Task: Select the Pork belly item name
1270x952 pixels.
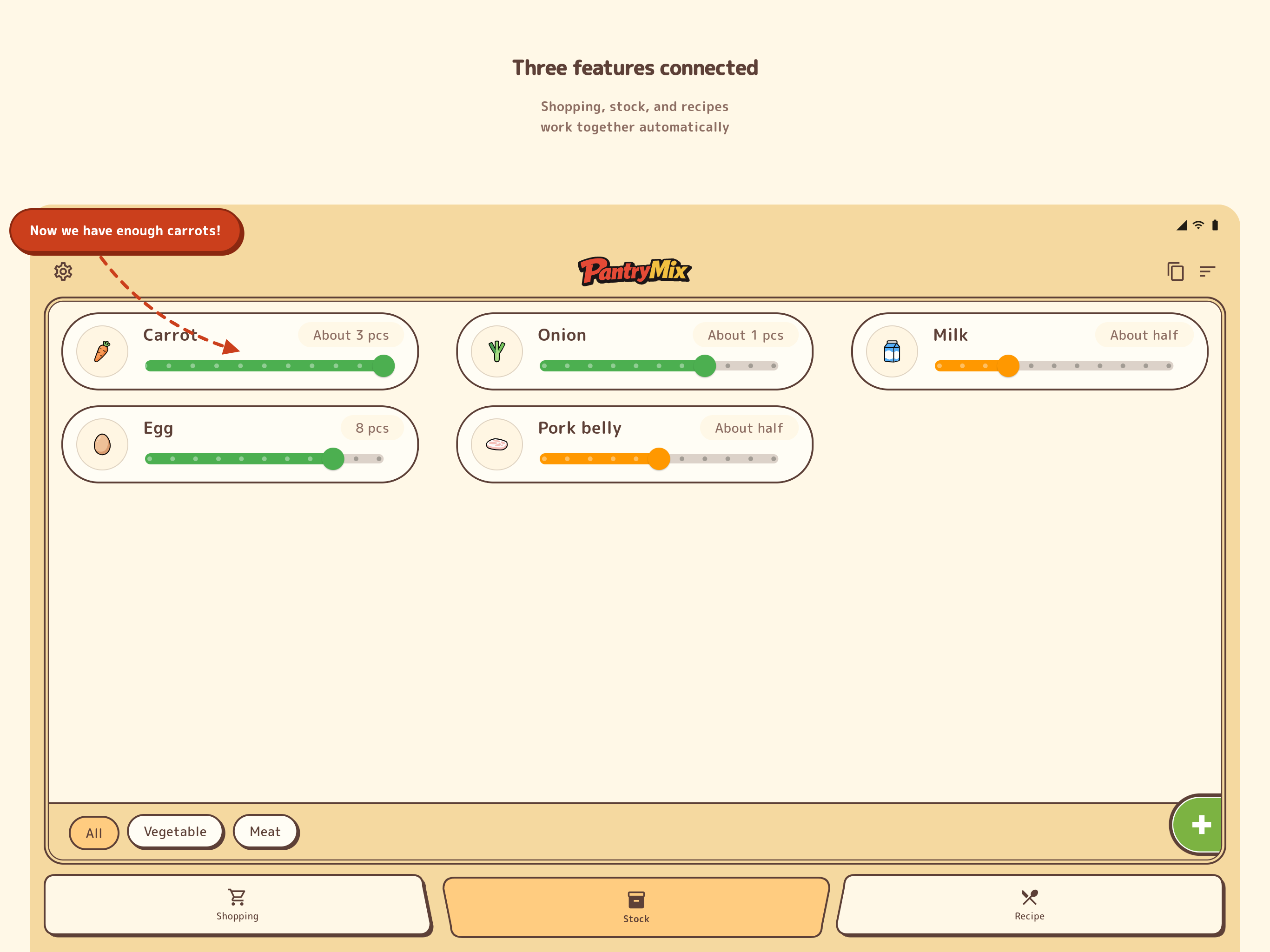Action: pyautogui.click(x=580, y=429)
